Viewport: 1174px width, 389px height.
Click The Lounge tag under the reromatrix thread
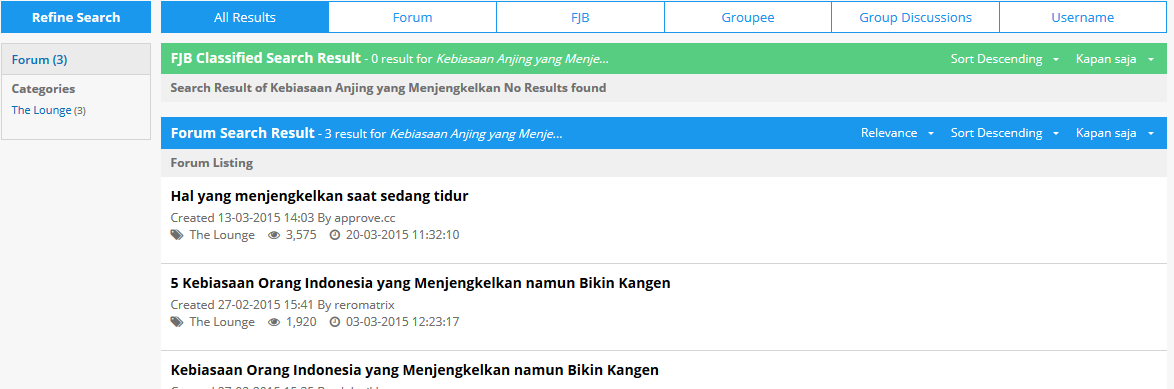pyautogui.click(x=222, y=322)
